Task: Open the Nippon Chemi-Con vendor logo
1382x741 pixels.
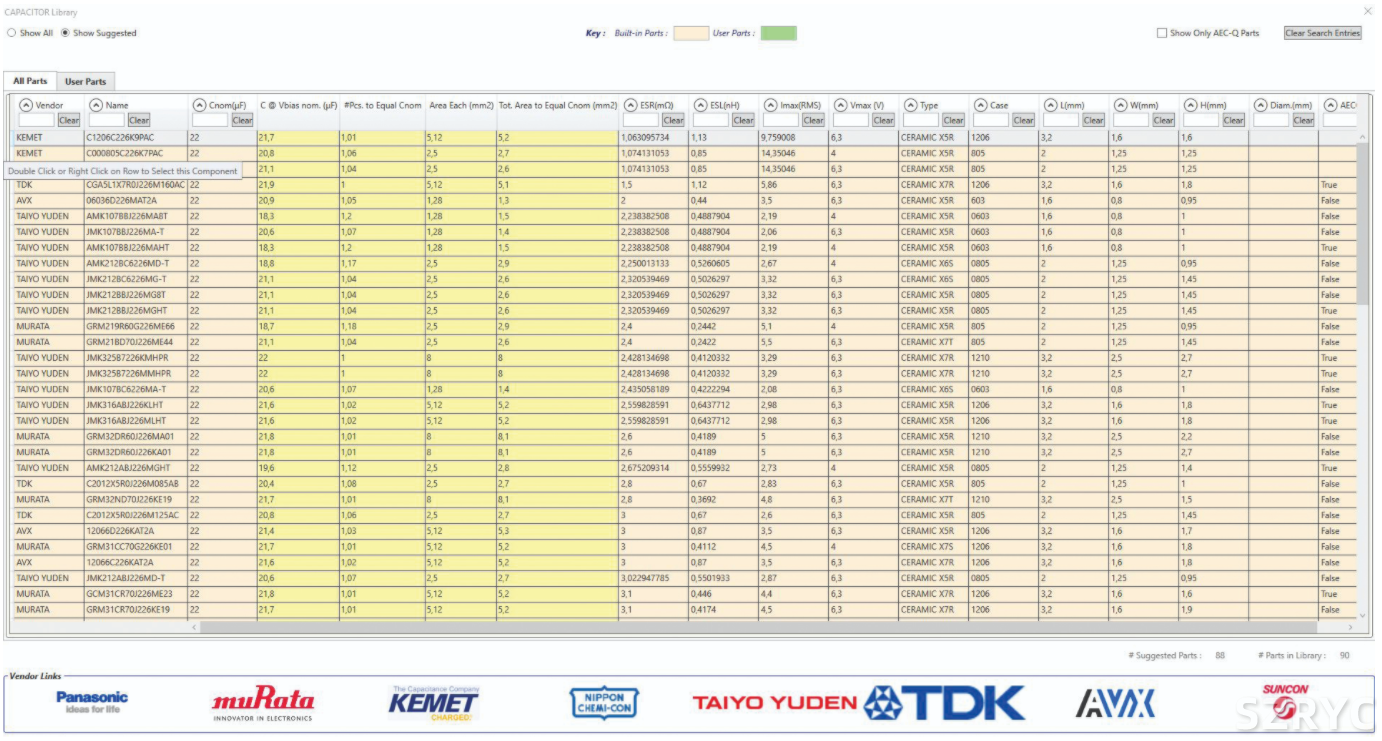Action: pos(603,703)
